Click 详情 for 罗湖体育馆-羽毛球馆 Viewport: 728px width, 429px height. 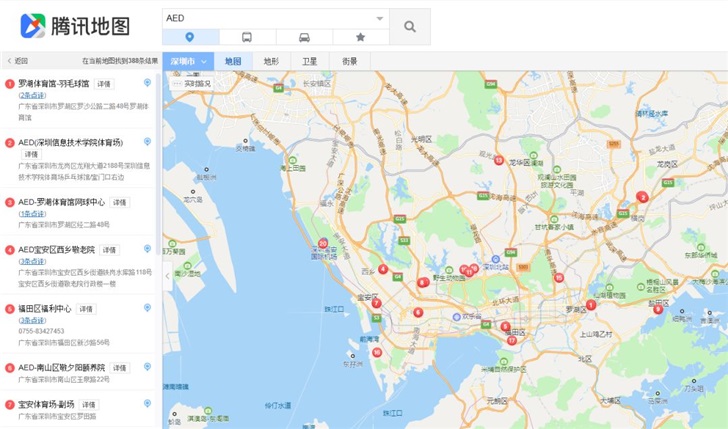point(104,84)
